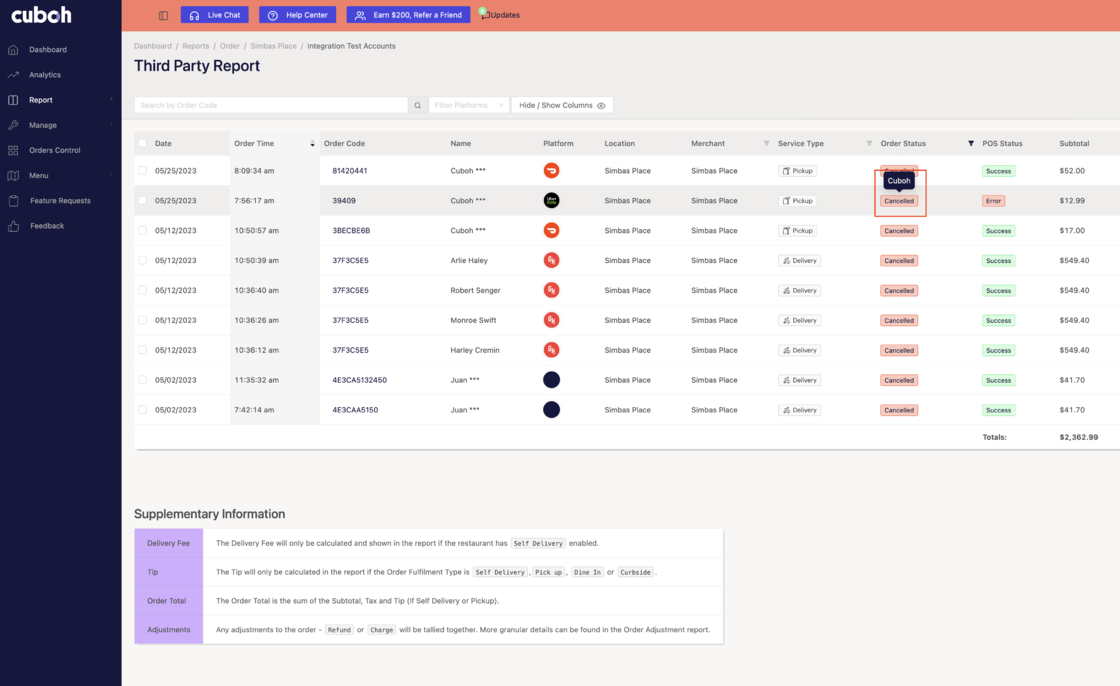
Task: Select the checkbox for order 4E3CAA5150
Action: 142,410
